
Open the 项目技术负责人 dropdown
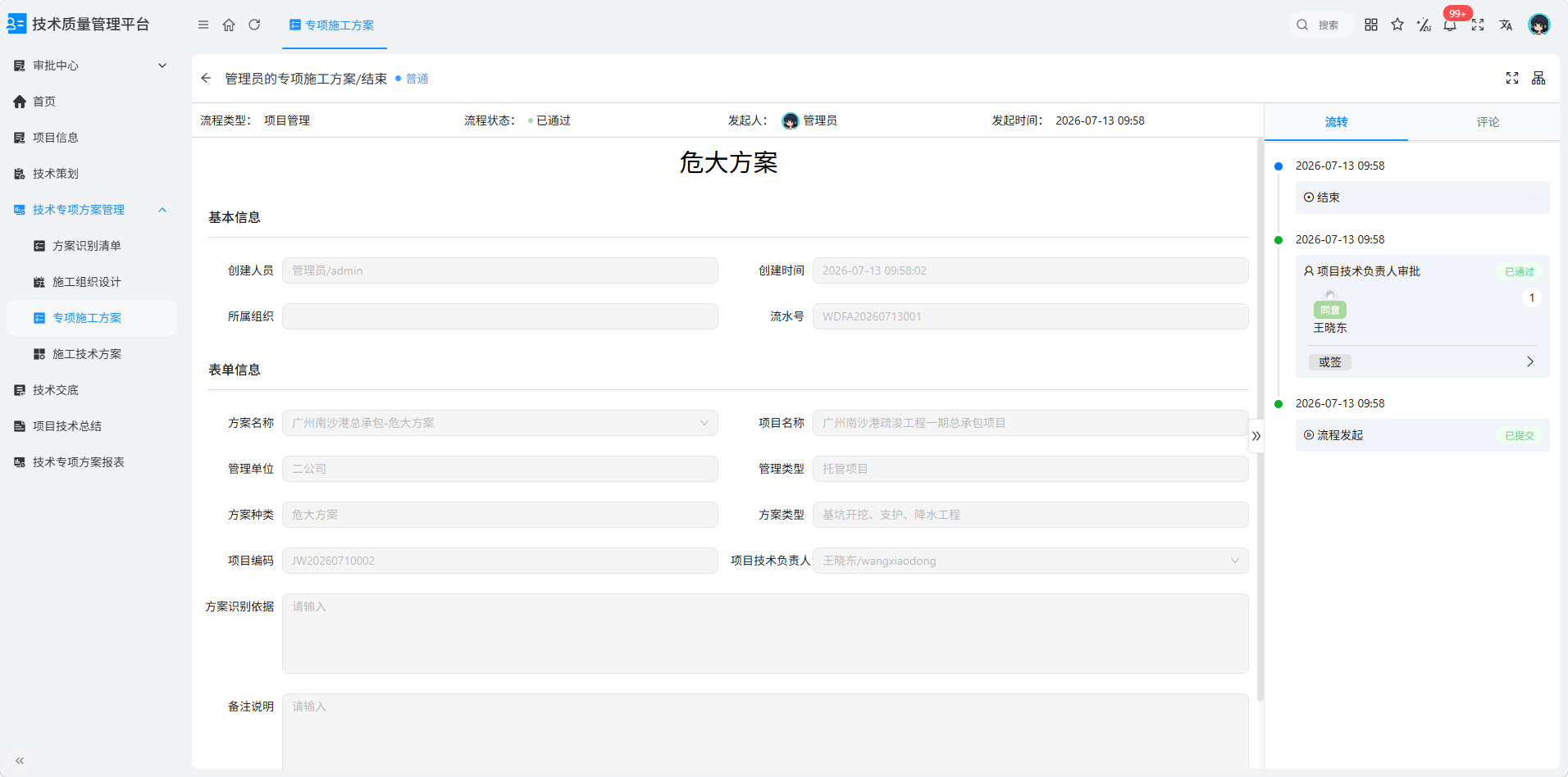[1031, 561]
